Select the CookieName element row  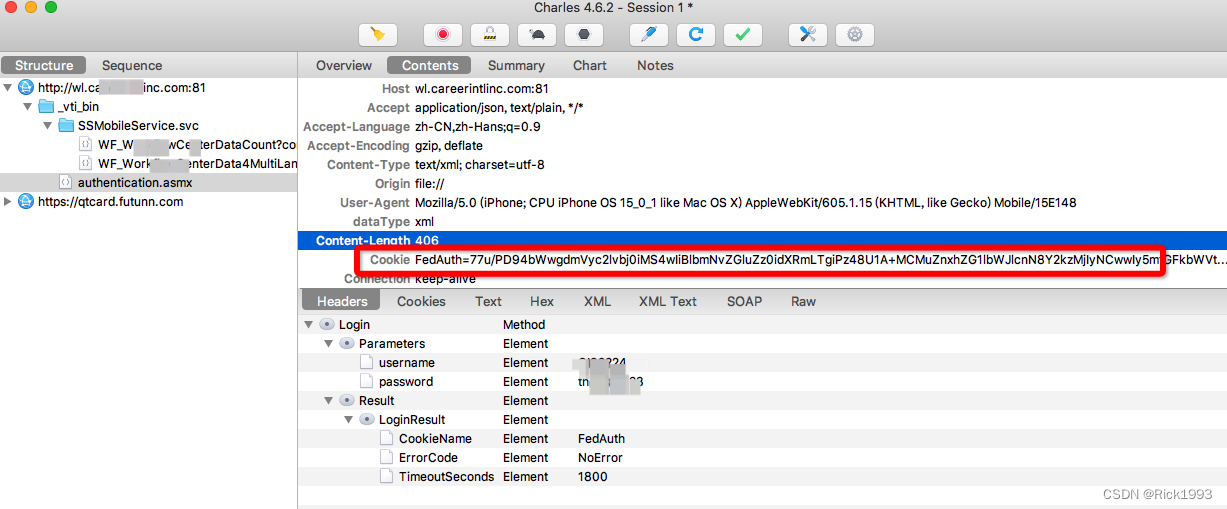762,439
